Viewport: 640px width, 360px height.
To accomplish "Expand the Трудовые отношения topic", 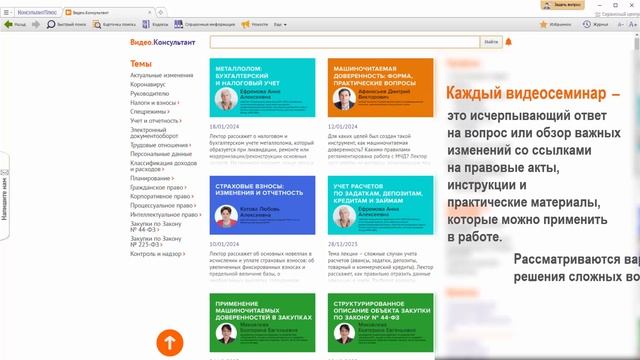I will pos(160,145).
